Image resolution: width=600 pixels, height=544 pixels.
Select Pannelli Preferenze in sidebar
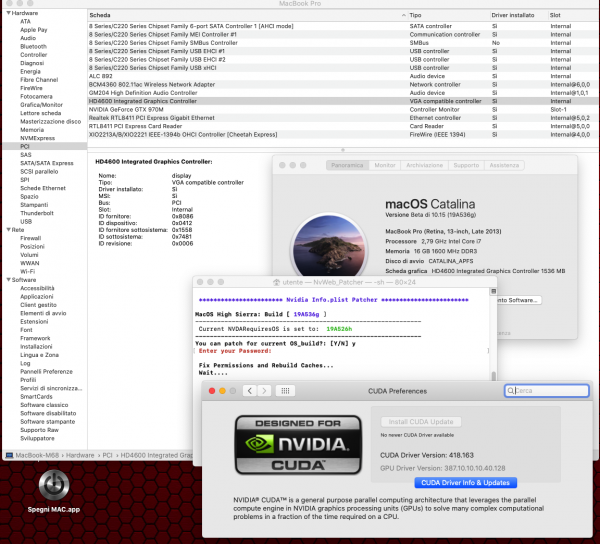click(x=46, y=371)
